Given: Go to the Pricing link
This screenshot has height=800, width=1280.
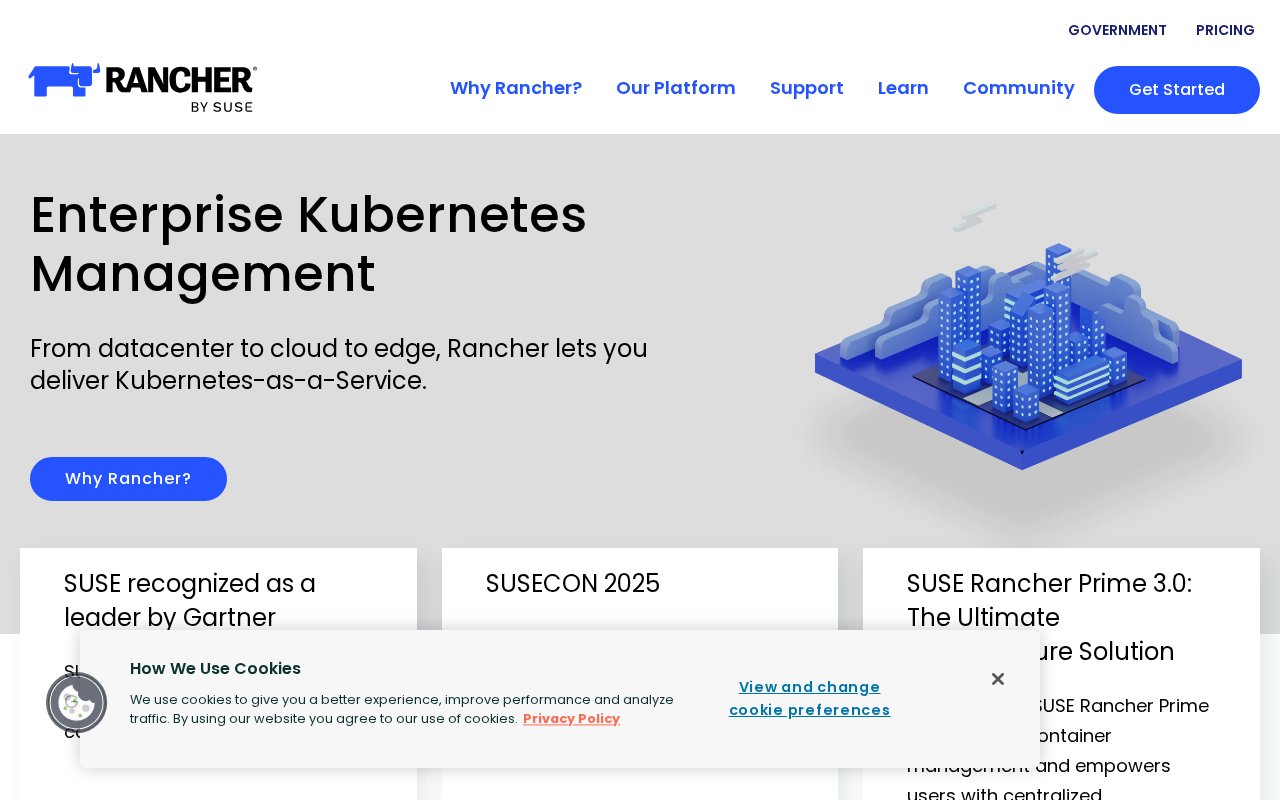Looking at the screenshot, I should [1225, 30].
